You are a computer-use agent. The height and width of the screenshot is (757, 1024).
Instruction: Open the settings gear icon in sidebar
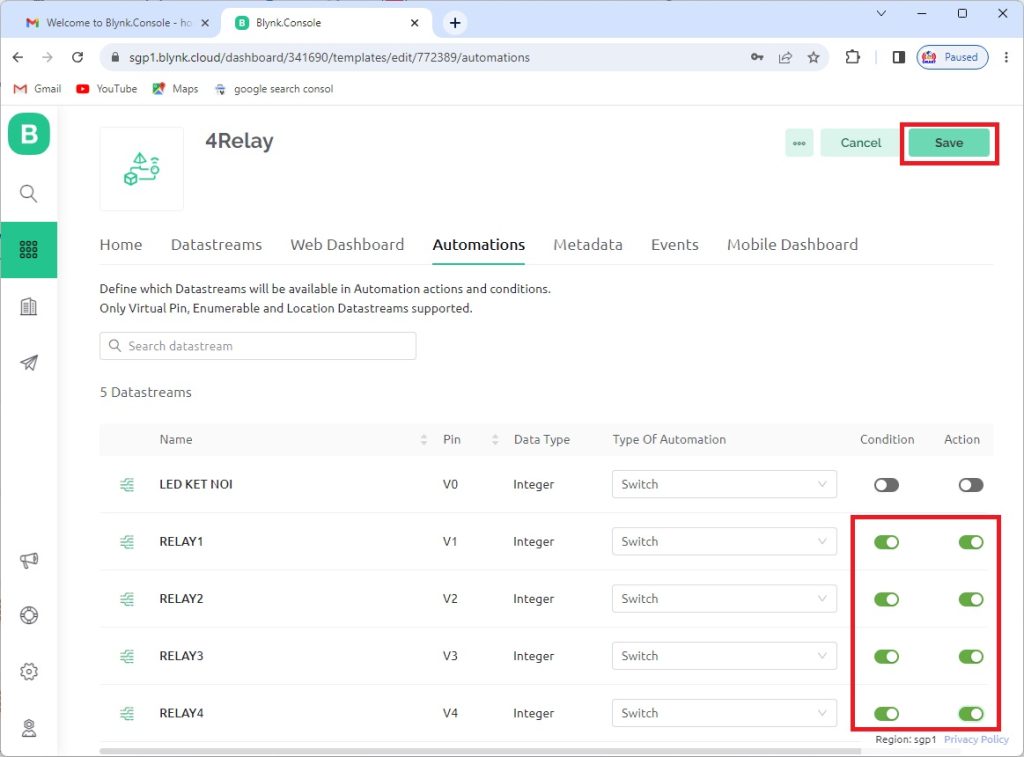pyautogui.click(x=29, y=672)
